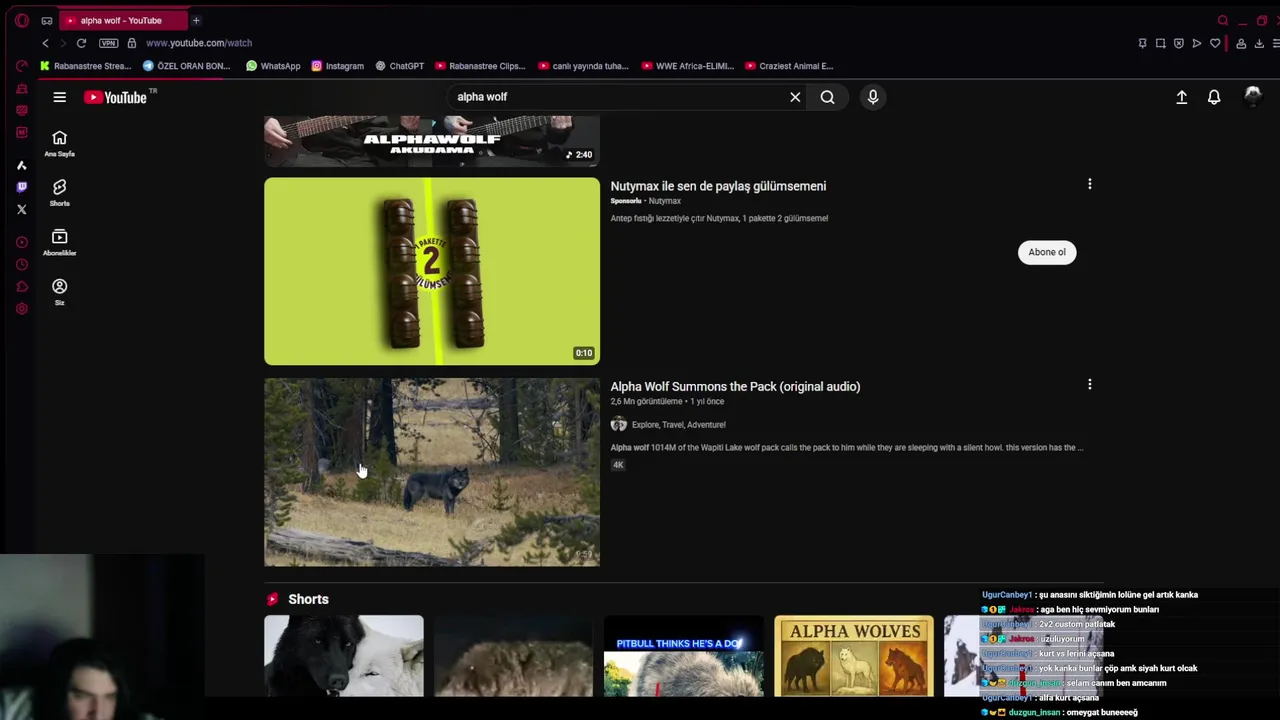This screenshot has height=720, width=1280.
Task: Open 'canlı yayında tuha...' bookmark
Action: 583,66
